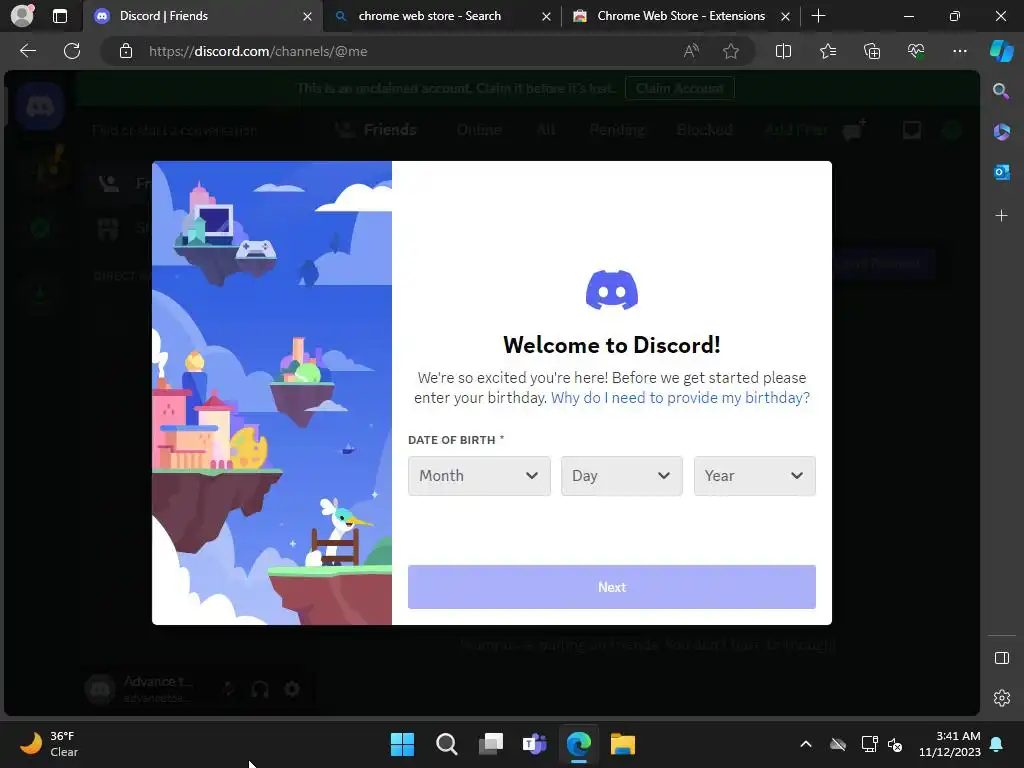The image size is (1024, 768).
Task: Open Discord user settings gear
Action: tap(292, 688)
